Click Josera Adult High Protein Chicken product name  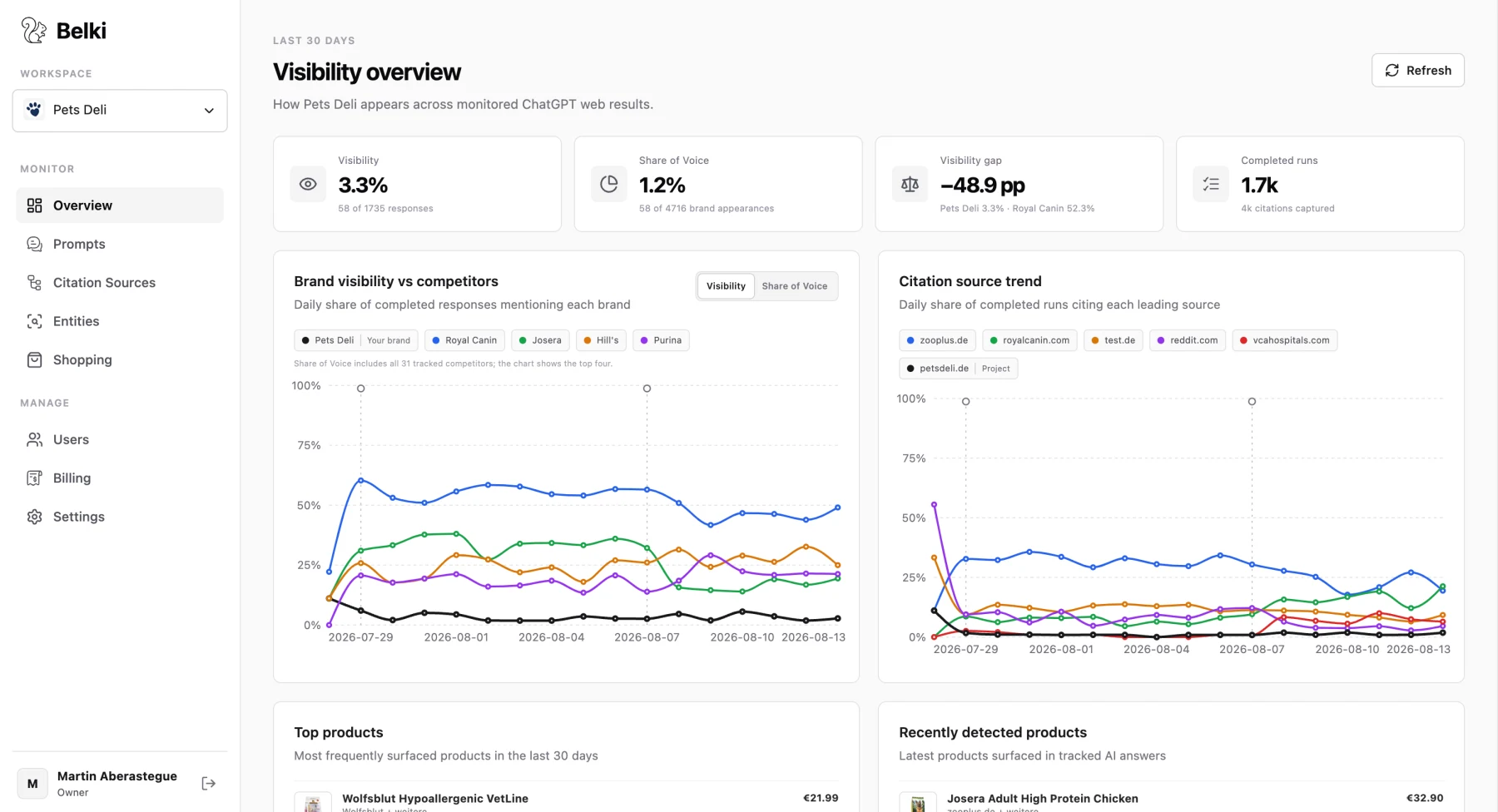pyautogui.click(x=1043, y=798)
